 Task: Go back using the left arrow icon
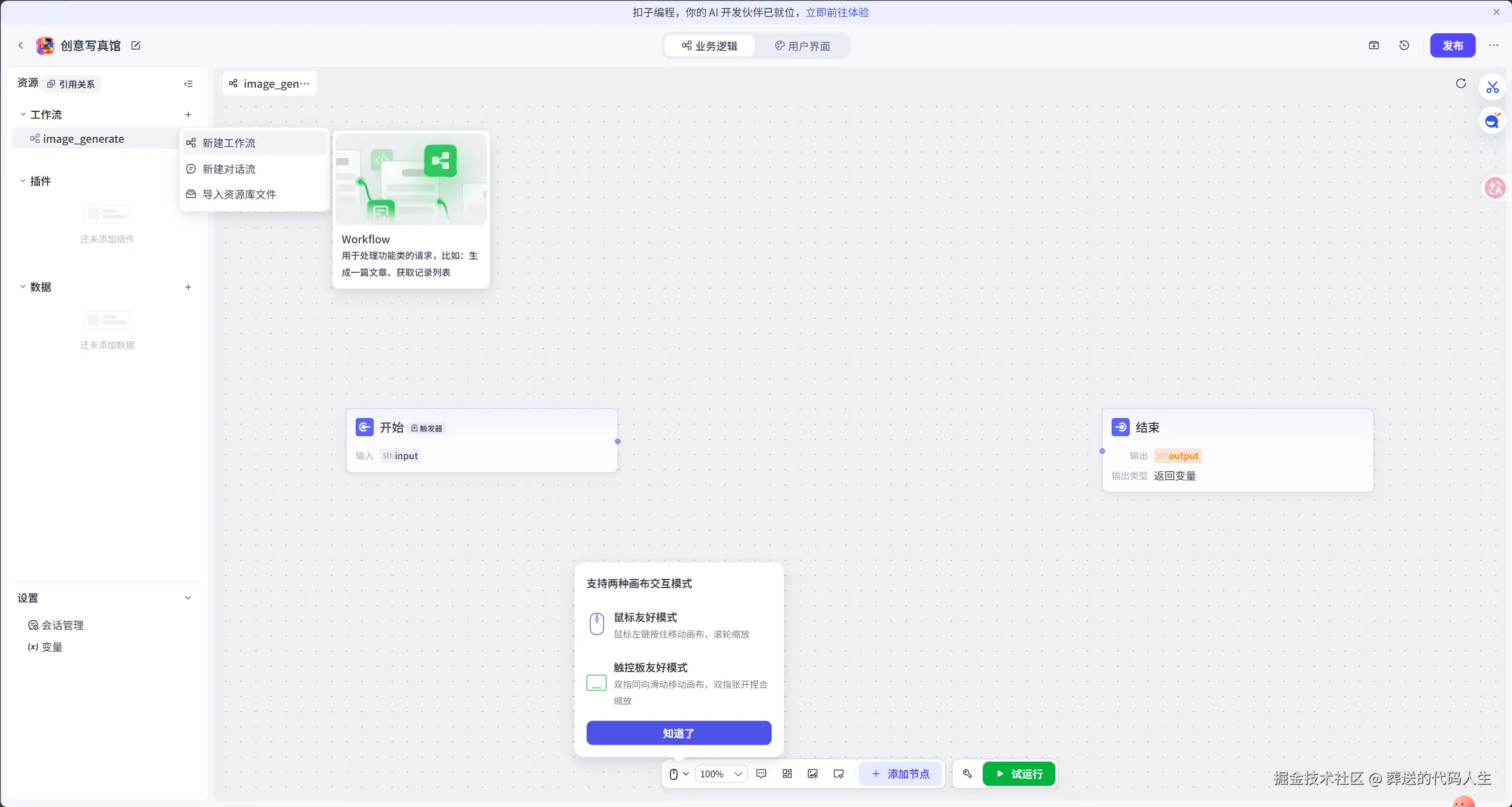(x=21, y=45)
